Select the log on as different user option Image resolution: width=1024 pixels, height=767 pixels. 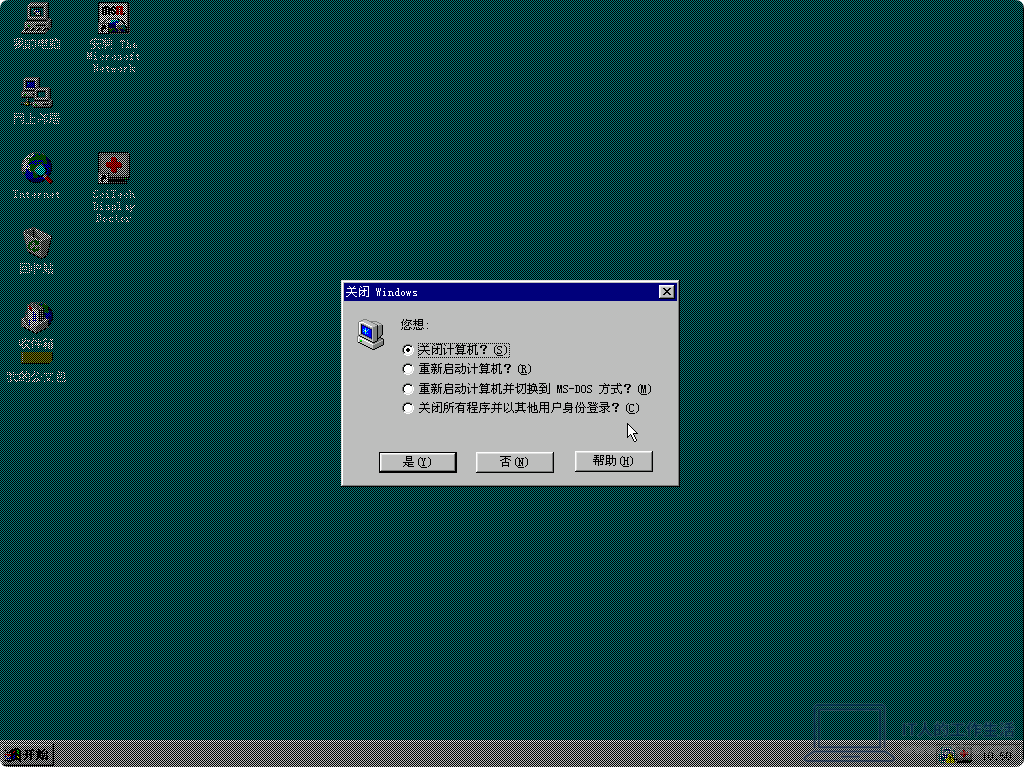[x=520, y=408]
